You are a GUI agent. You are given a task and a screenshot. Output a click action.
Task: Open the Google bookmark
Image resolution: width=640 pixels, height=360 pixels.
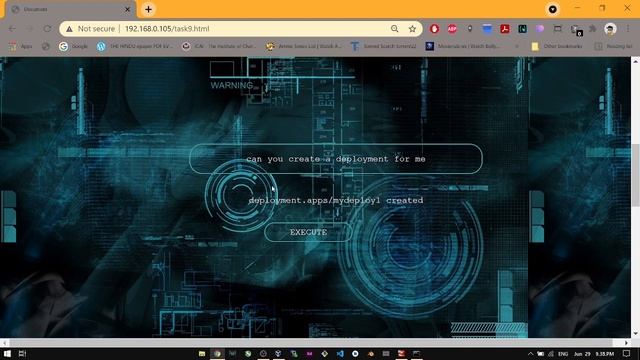point(73,46)
